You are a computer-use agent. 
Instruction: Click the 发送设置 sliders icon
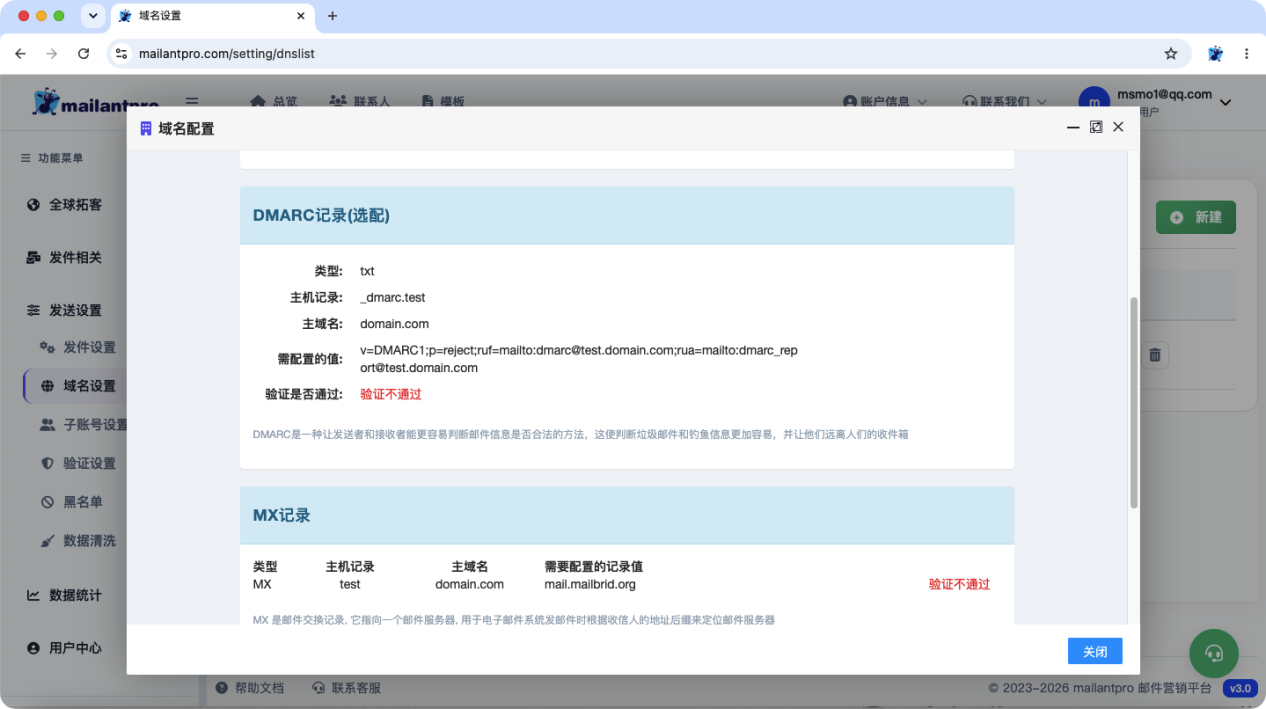[33, 311]
